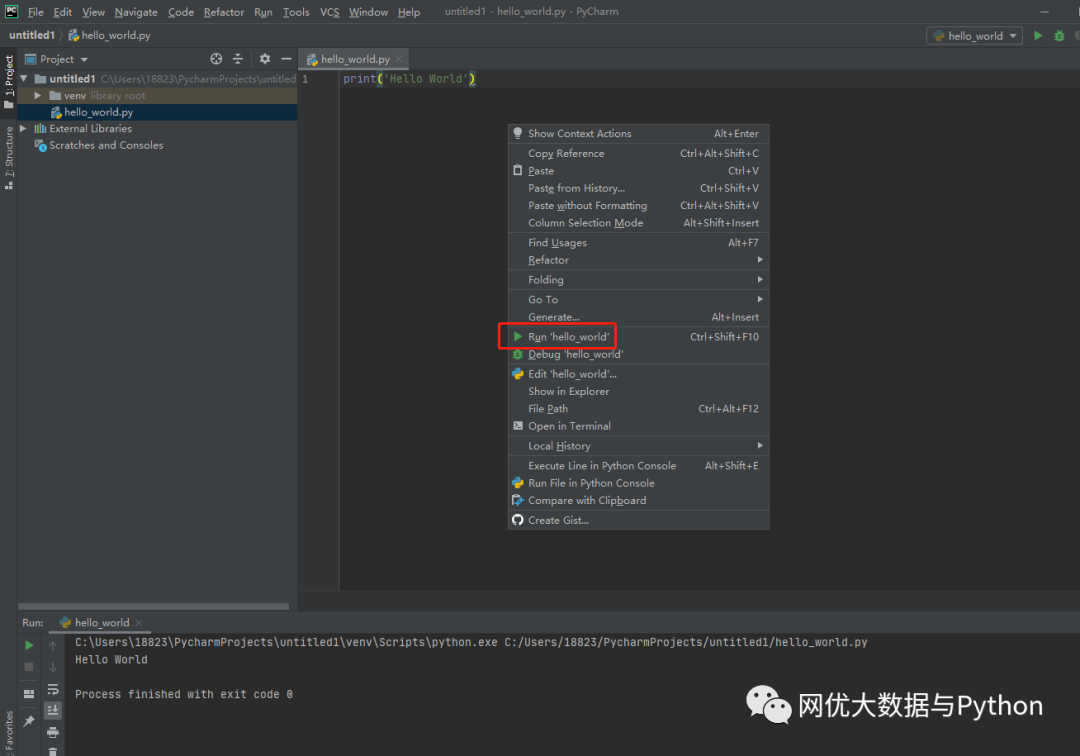The height and width of the screenshot is (756, 1080).
Task: Choose Copy Reference in context menu
Action: [638, 154]
